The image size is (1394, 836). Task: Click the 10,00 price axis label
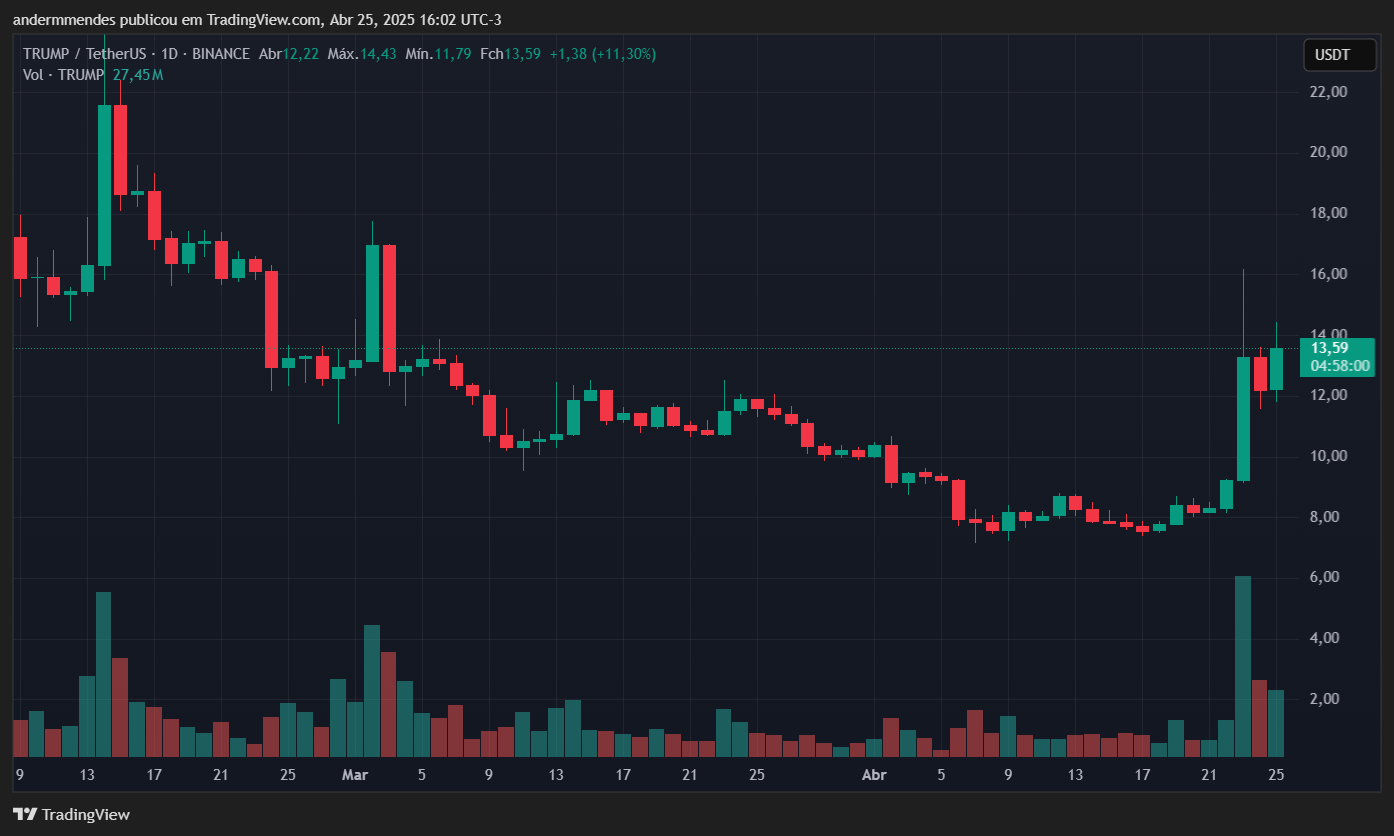pyautogui.click(x=1329, y=456)
